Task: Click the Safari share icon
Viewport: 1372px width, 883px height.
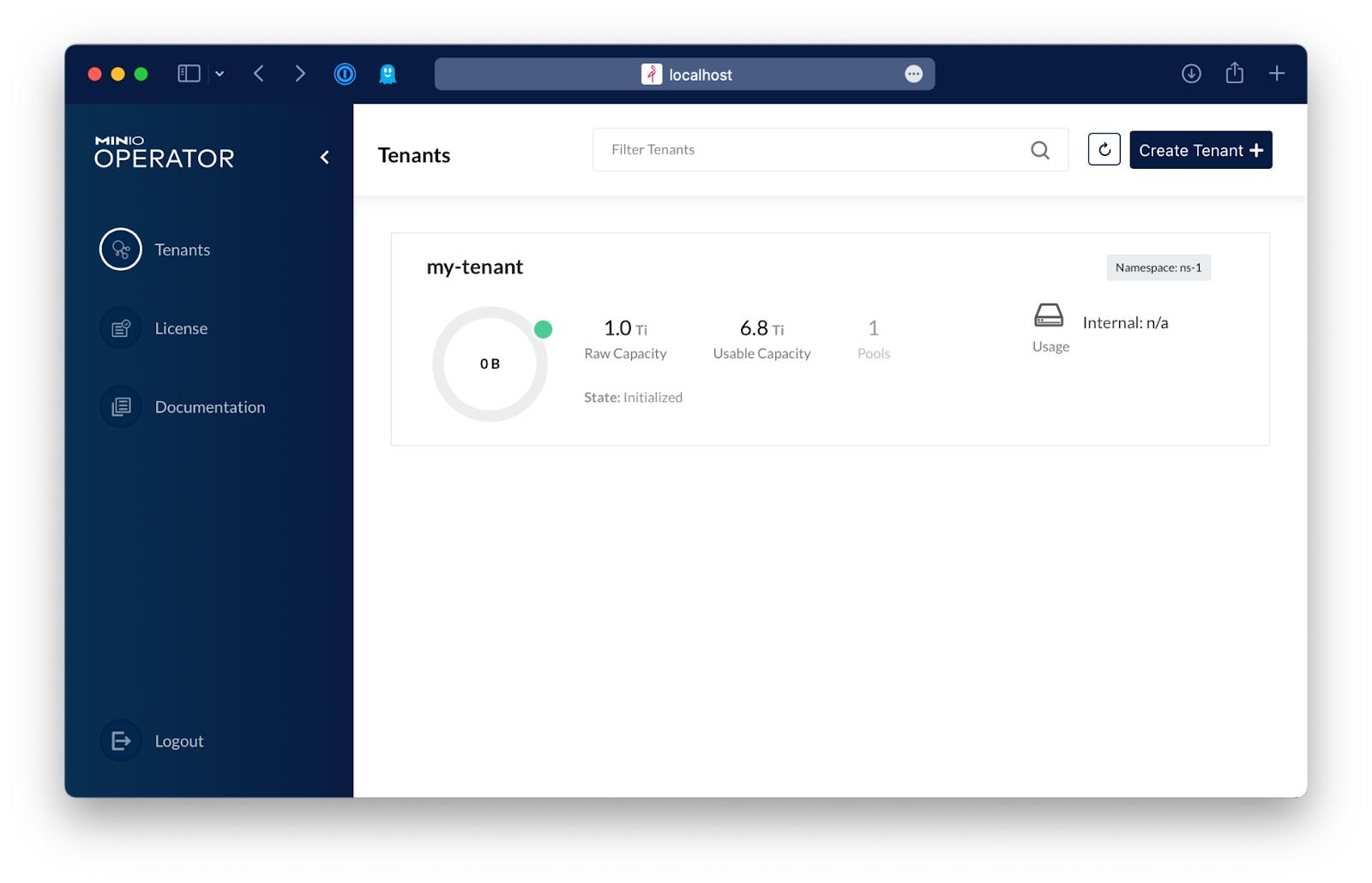Action: pos(1234,74)
